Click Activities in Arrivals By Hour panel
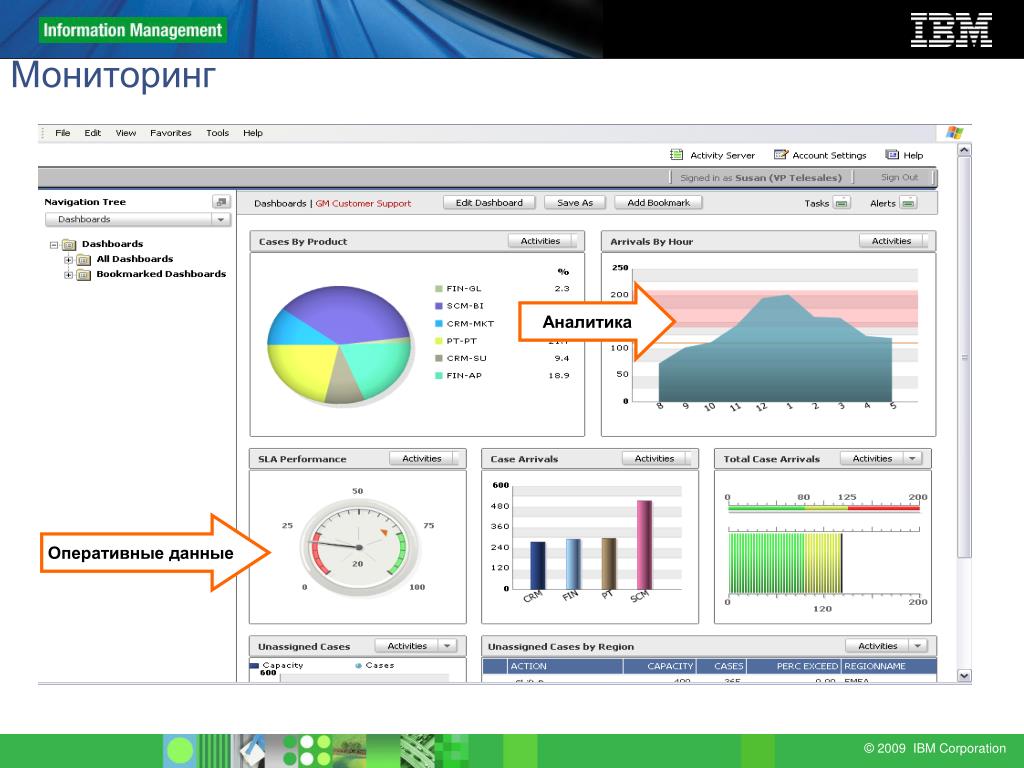Viewport: 1024px width, 768px height. 893,241
